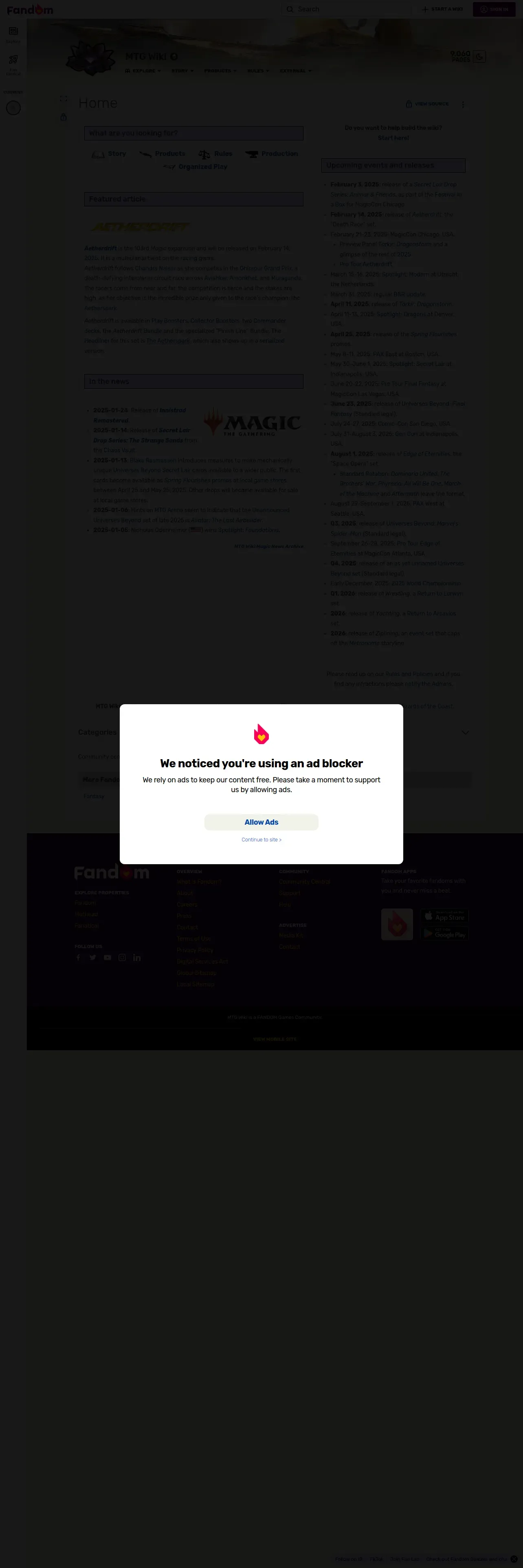The width and height of the screenshot is (523, 1568).
Task: Open the External navigation menu
Action: click(x=295, y=70)
